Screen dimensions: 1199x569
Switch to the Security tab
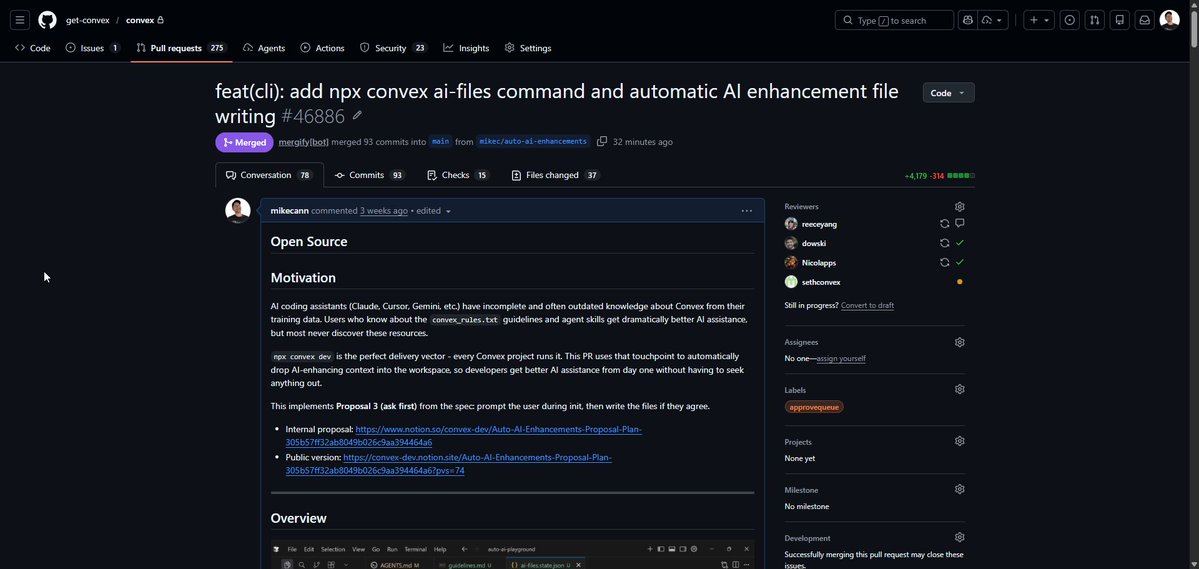[393, 47]
